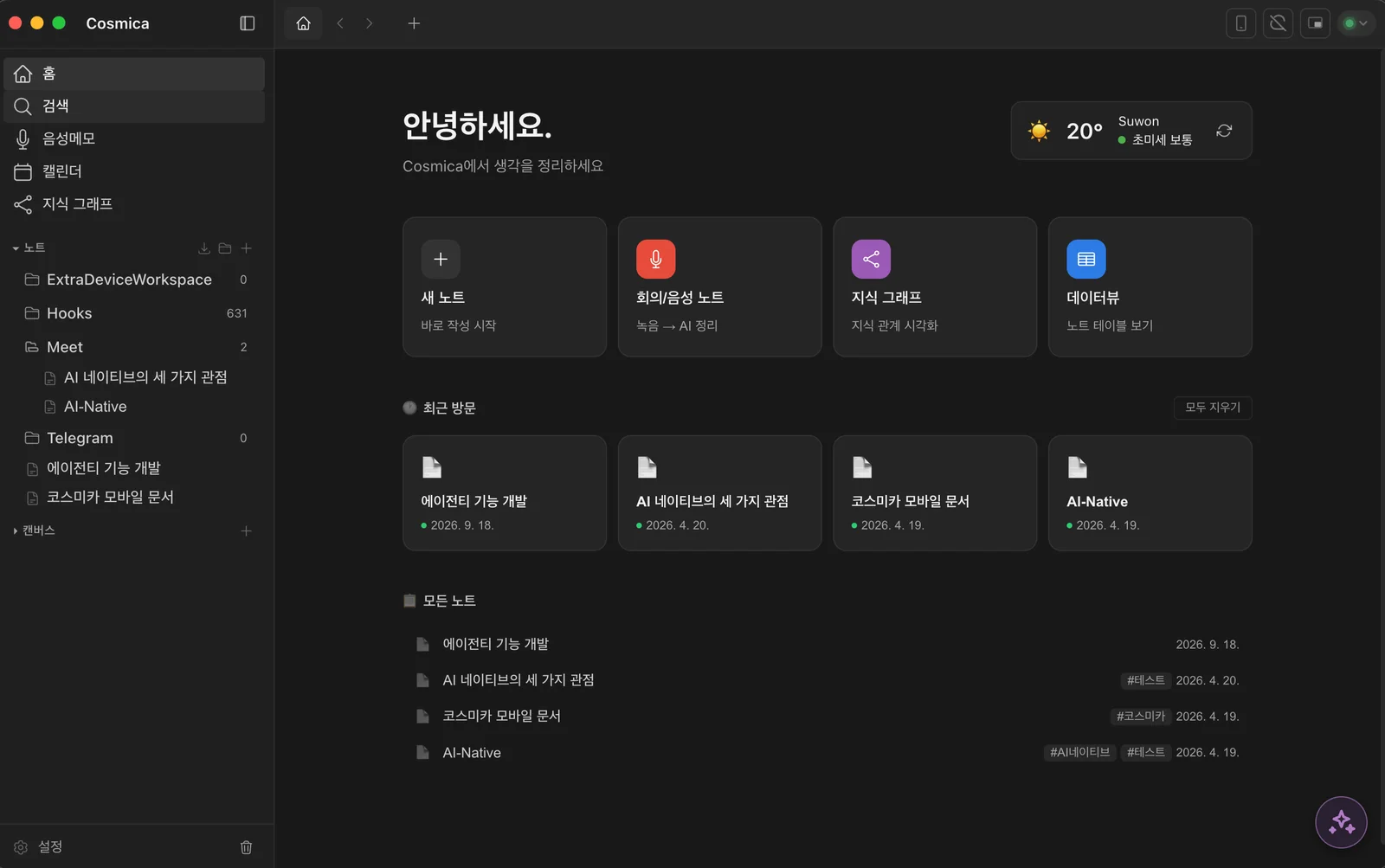Toggle the sidebar panel icon
The image size is (1385, 868).
pyautogui.click(x=247, y=23)
